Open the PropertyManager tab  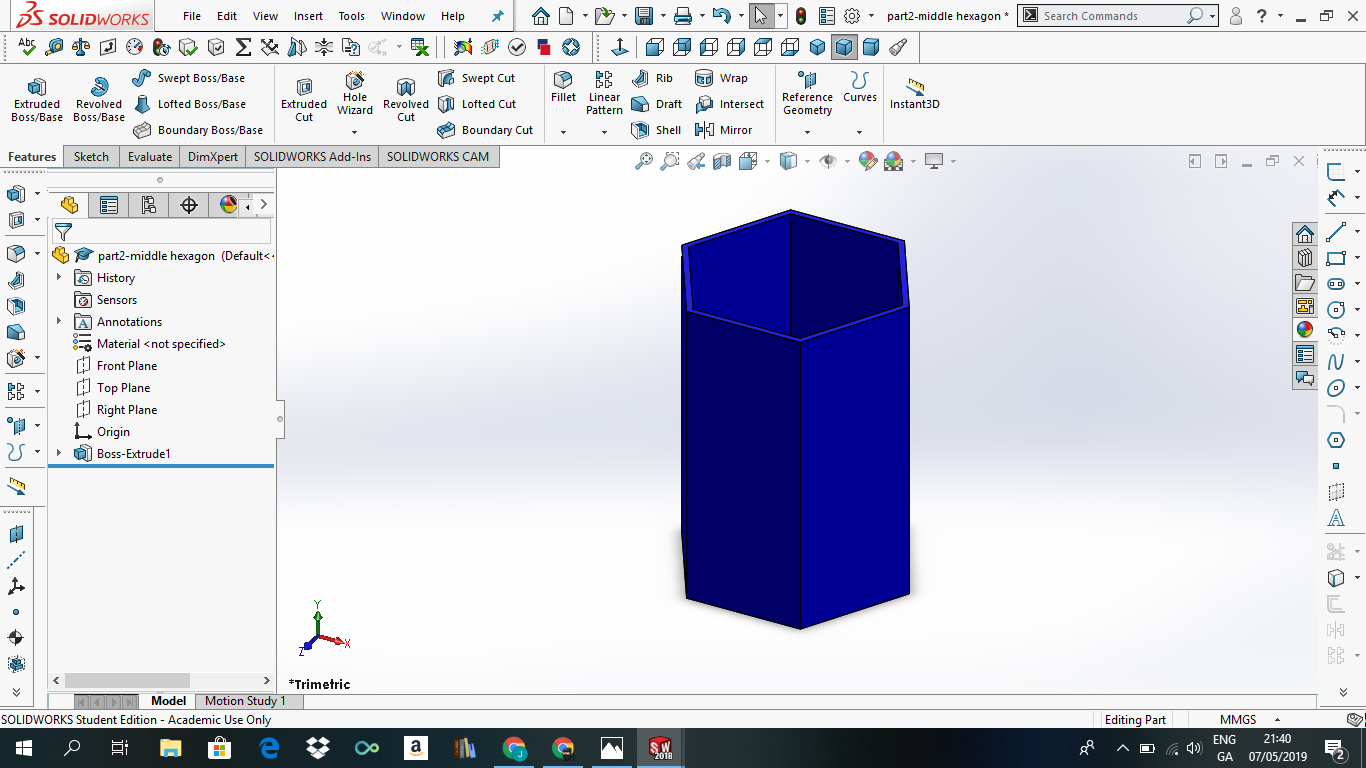(109, 205)
